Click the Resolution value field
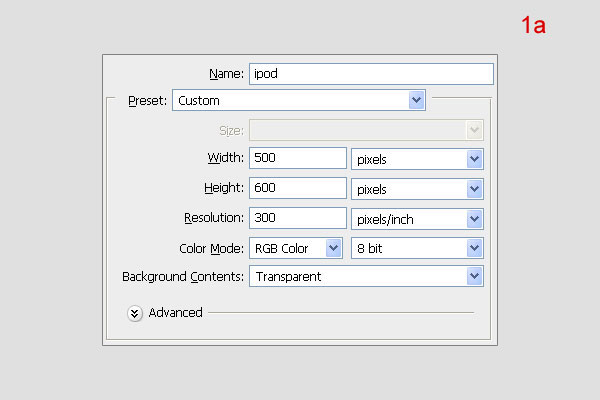600x400 pixels. click(298, 218)
